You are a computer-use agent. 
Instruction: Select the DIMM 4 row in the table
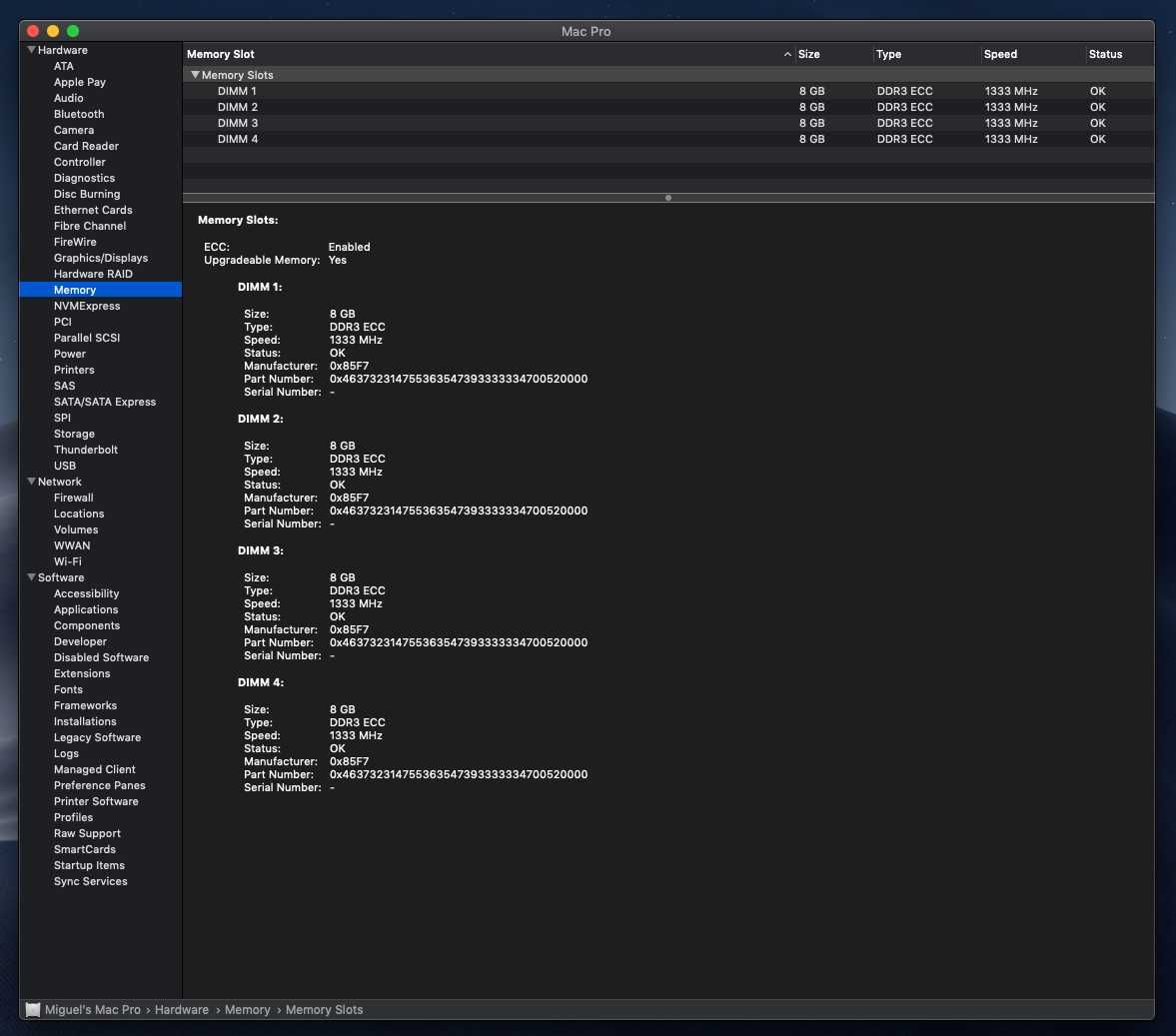tap(668, 139)
